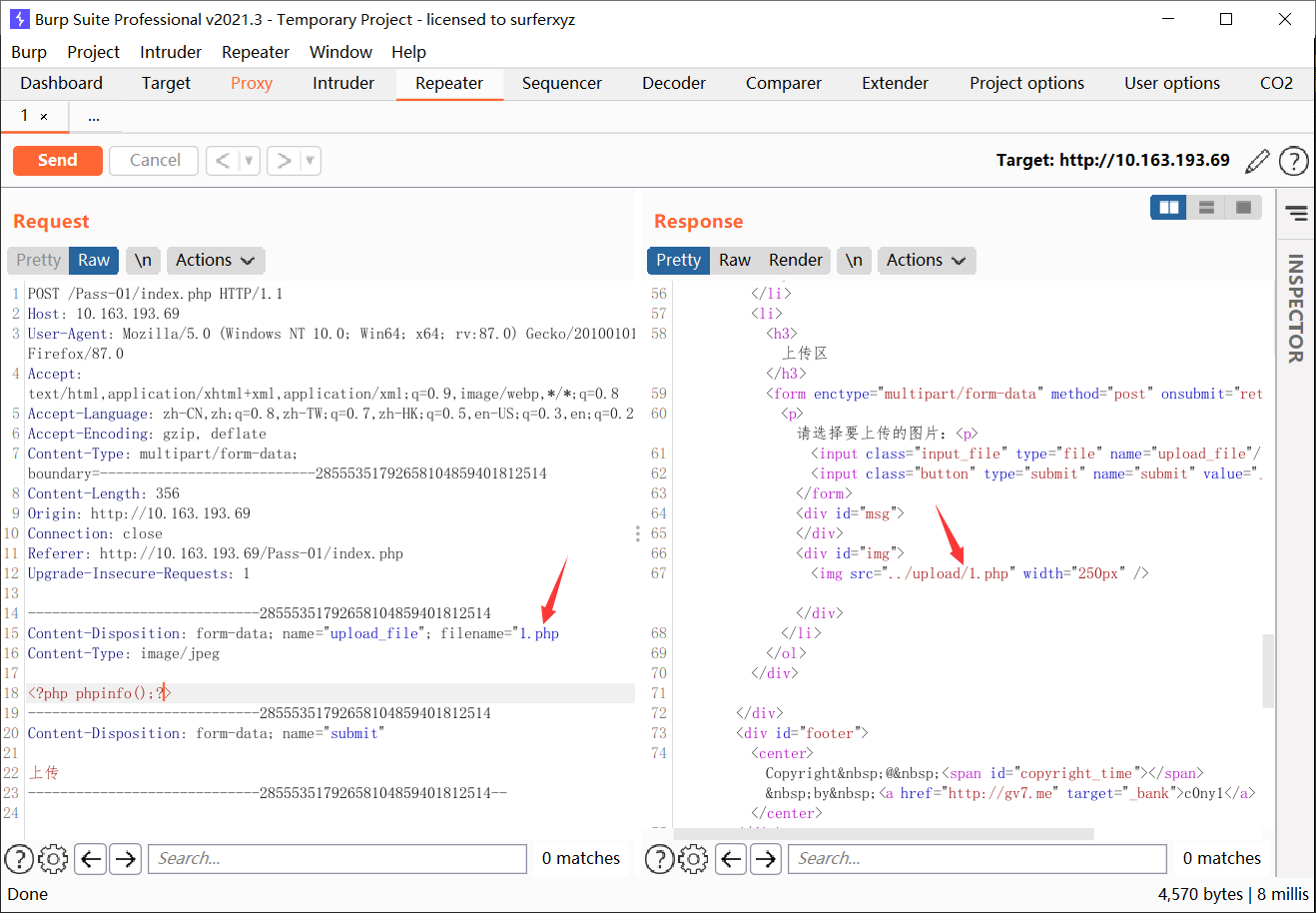Expand the Inspector panel hamburger icon
The image size is (1316, 913).
click(1296, 213)
